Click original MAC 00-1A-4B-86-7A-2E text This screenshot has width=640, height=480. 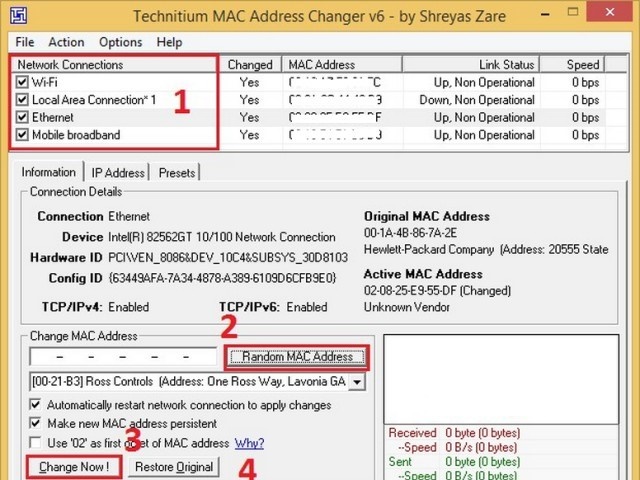(x=410, y=233)
